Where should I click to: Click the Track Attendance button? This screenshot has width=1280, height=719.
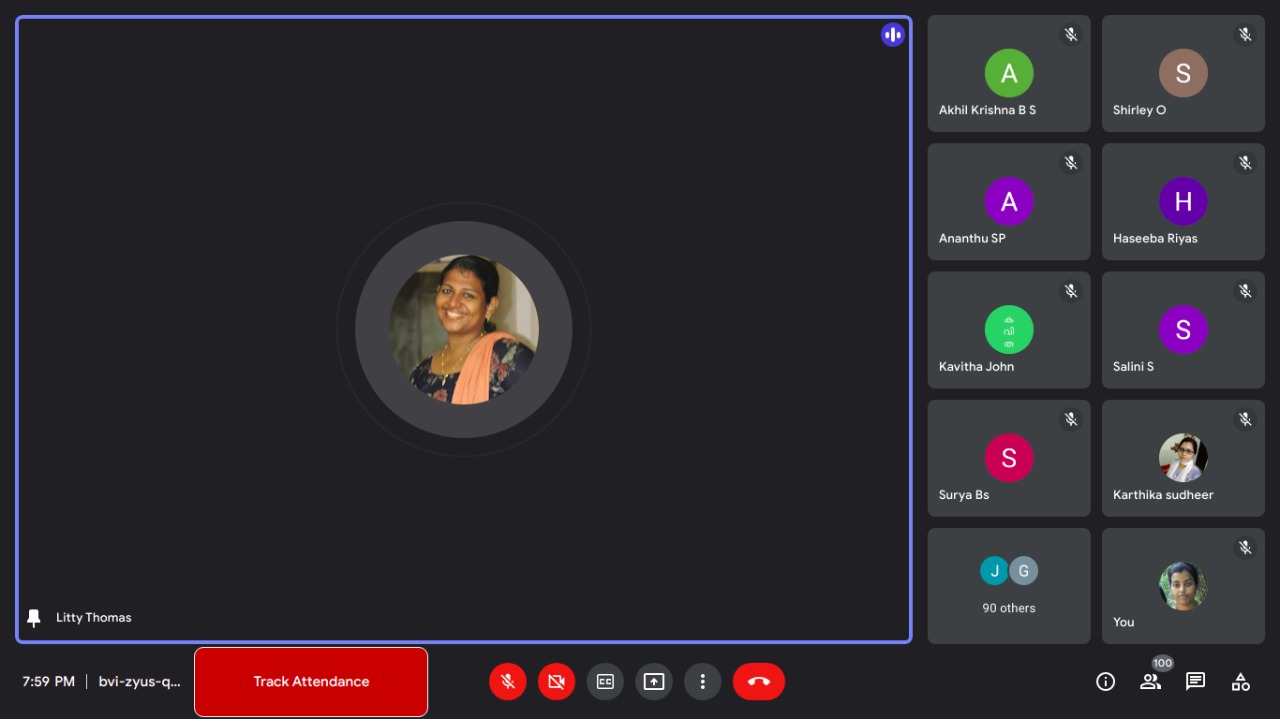pyautogui.click(x=311, y=682)
